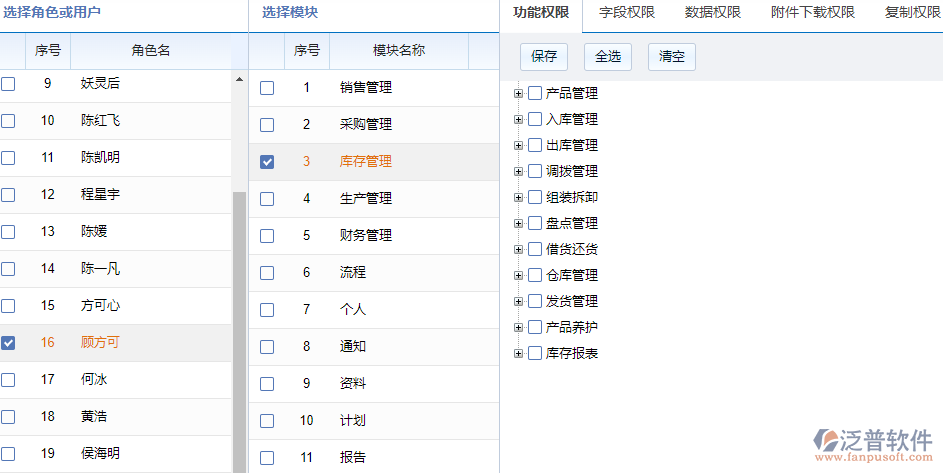The image size is (943, 473).
Task: Check the 出库管理 permission checkbox
Action: [x=535, y=146]
